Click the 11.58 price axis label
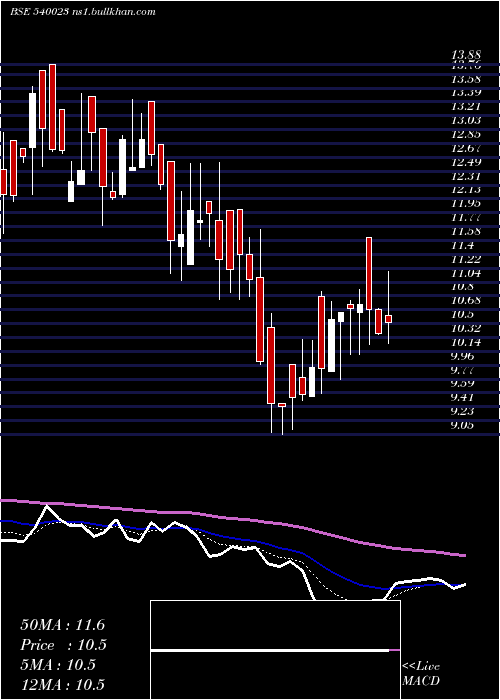The height and width of the screenshot is (700, 500). [466, 231]
